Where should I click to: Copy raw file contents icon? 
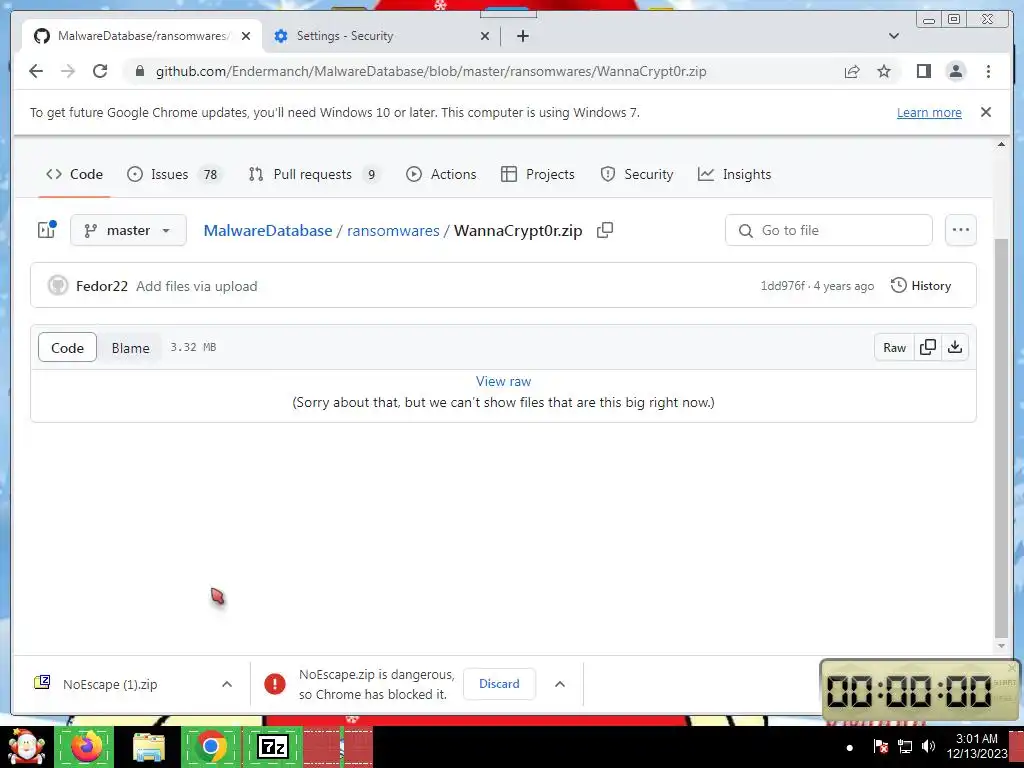tap(927, 347)
